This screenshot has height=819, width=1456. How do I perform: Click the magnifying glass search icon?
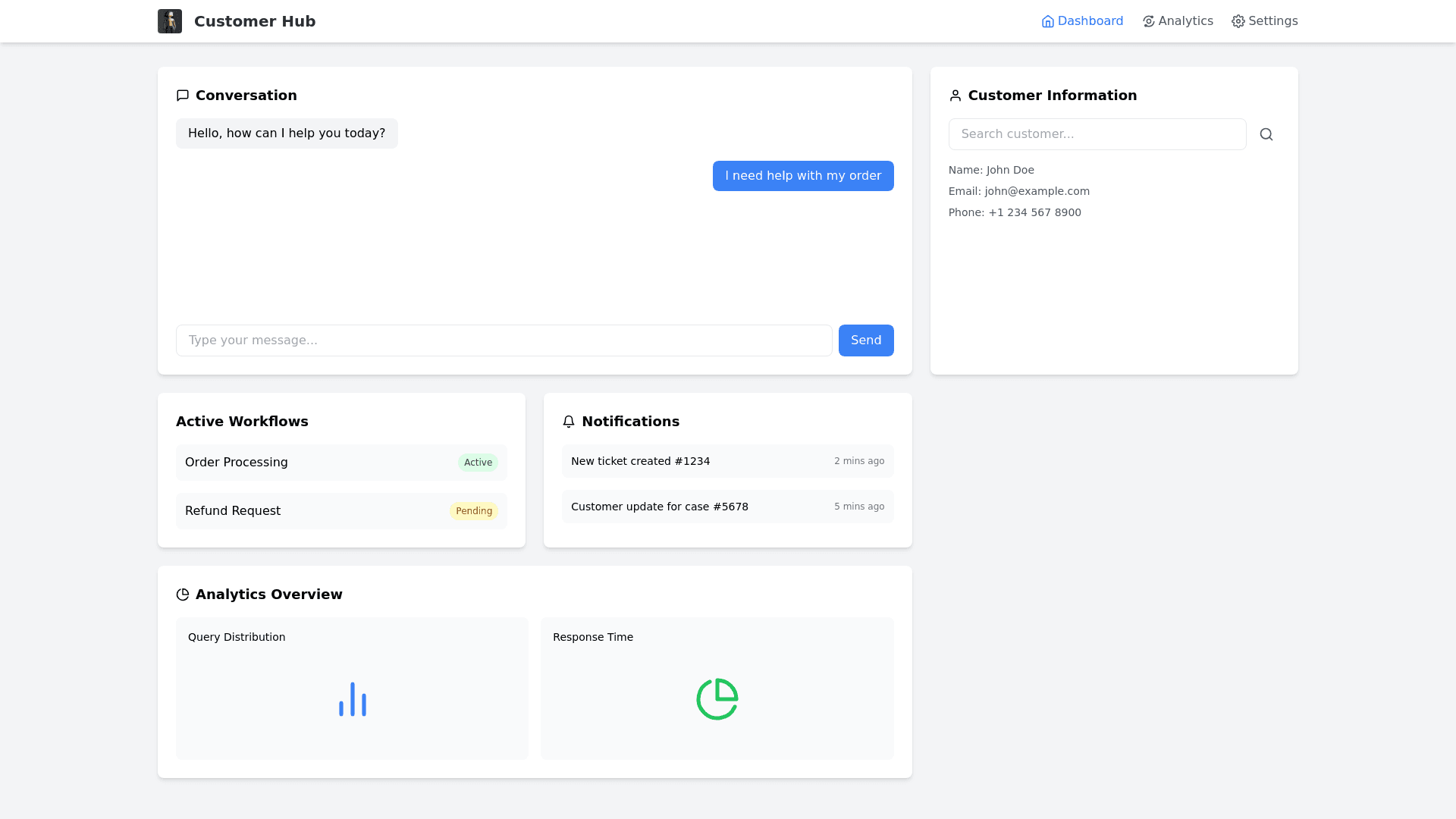pos(1266,133)
